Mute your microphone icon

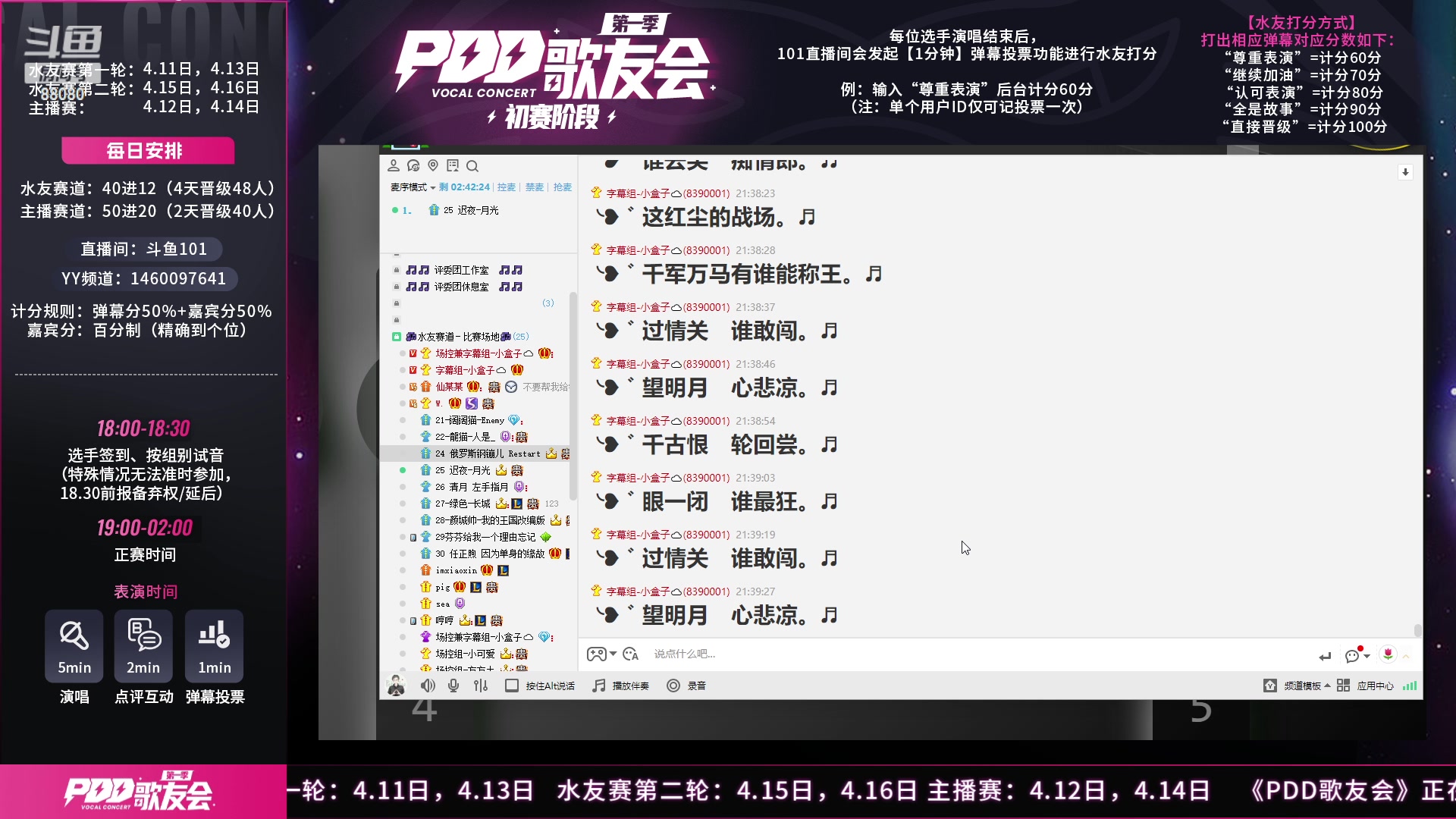(x=453, y=686)
